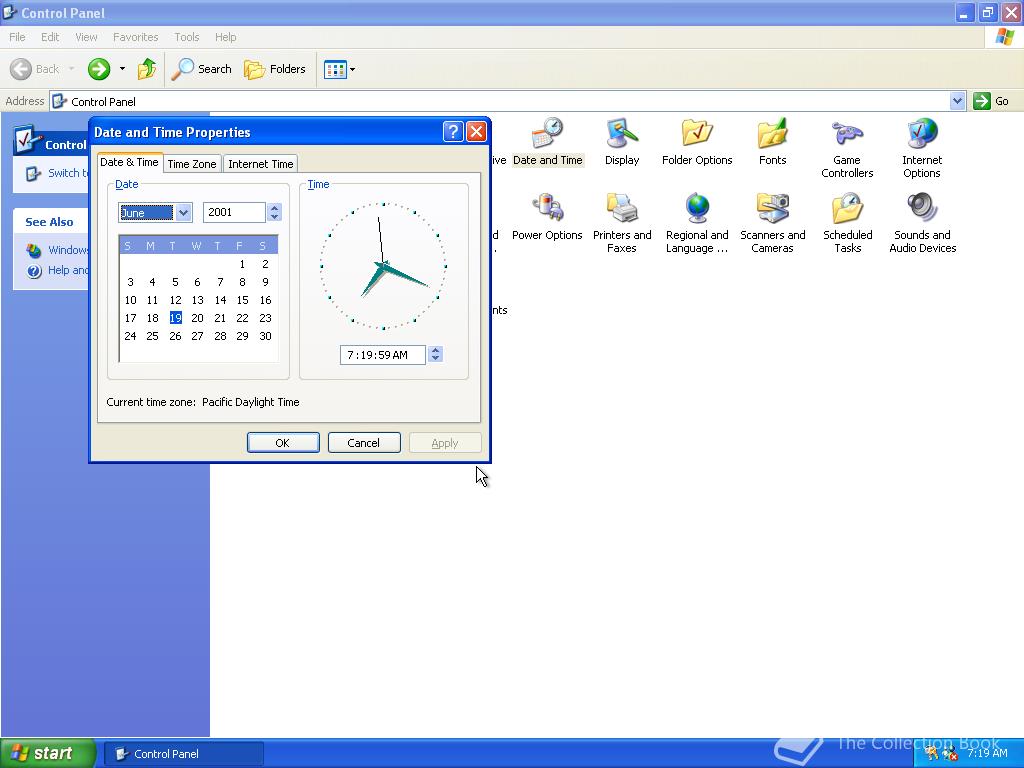Open the File menu
This screenshot has height=768, width=1024.
(17, 37)
